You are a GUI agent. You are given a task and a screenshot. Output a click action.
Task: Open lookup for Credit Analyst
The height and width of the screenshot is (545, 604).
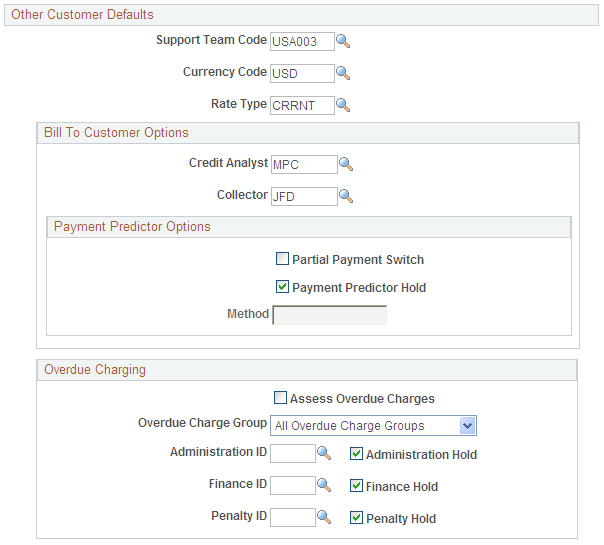tap(346, 164)
